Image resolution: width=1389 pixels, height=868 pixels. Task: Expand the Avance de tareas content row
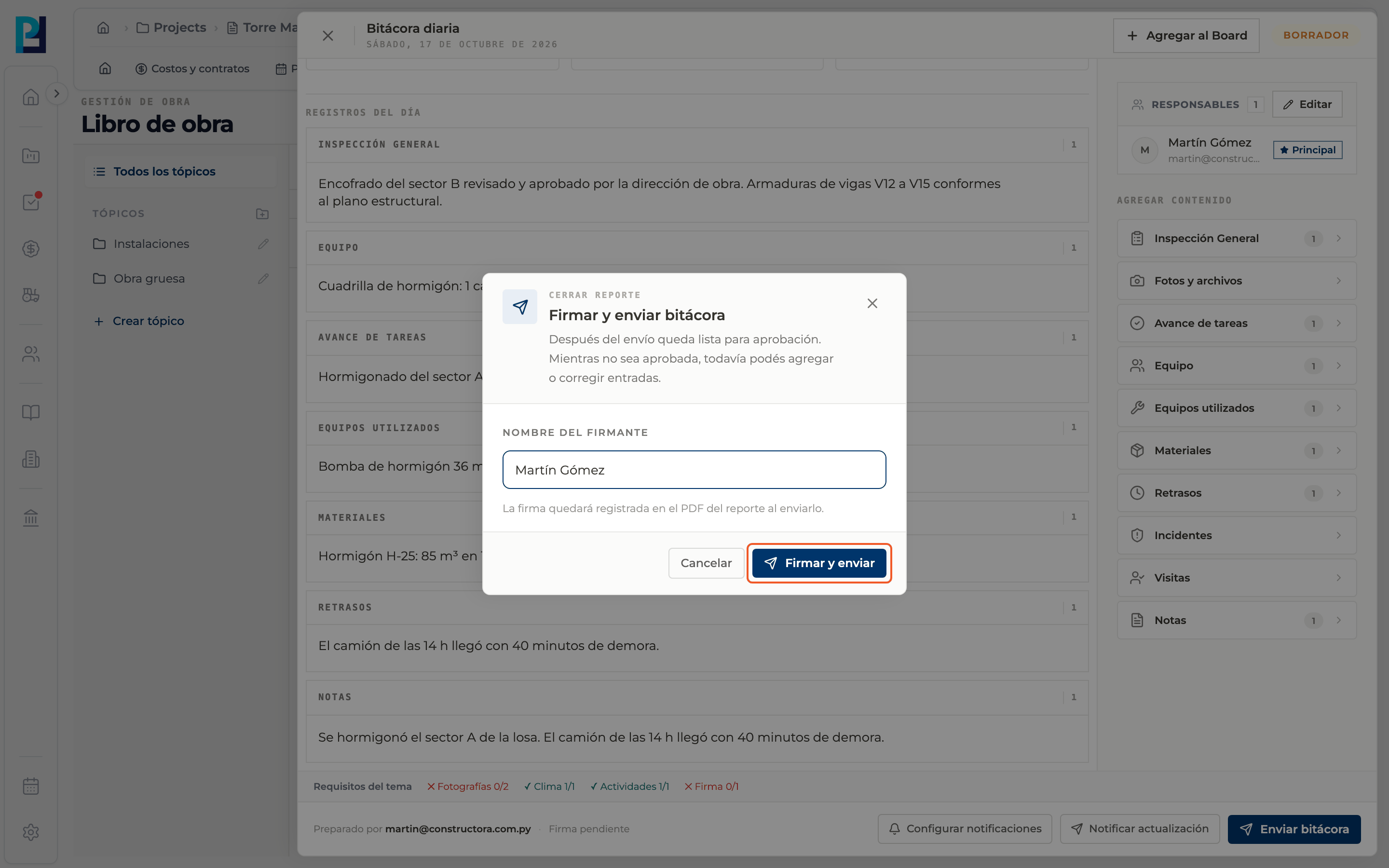[x=1236, y=323]
